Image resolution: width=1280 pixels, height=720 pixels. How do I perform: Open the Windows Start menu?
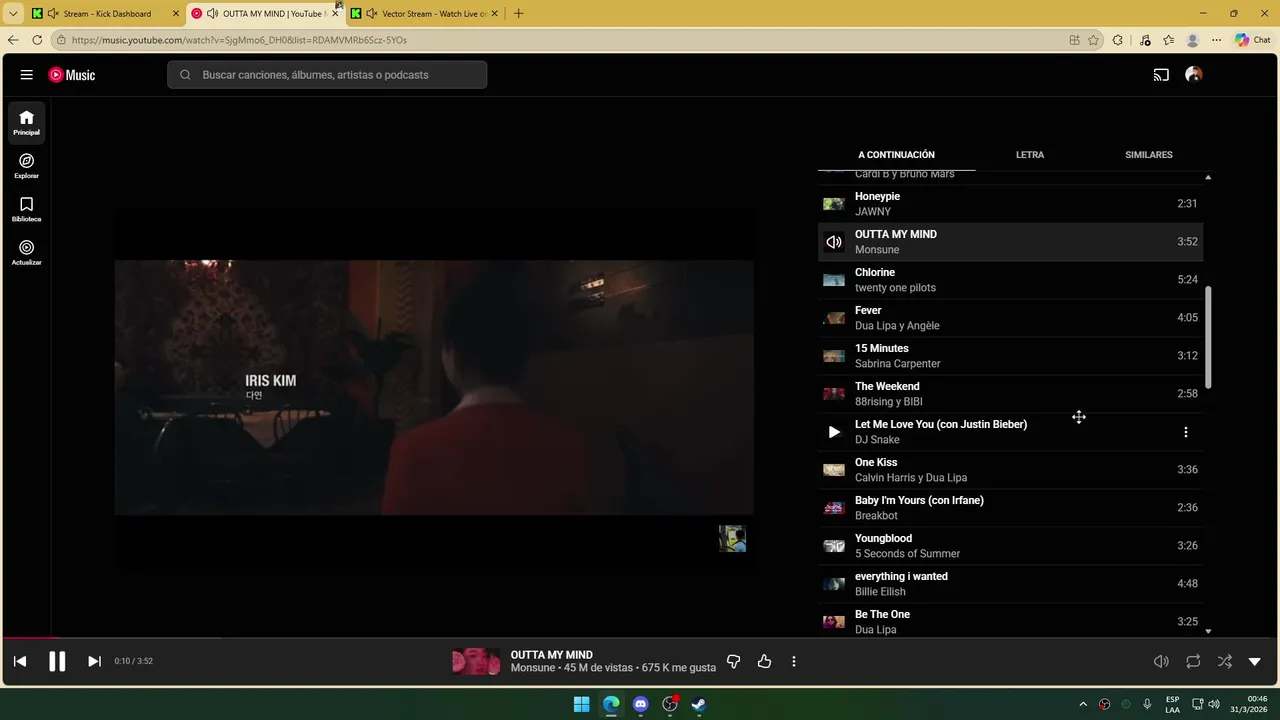point(582,704)
